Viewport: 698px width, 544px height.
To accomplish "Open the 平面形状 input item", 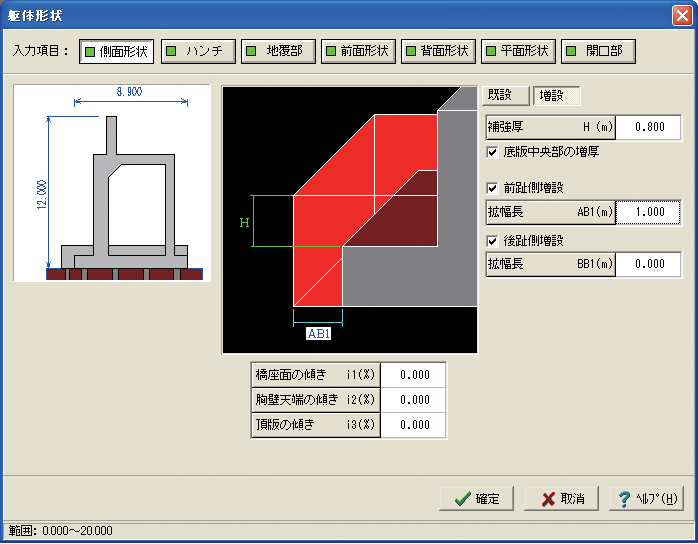I will point(518,52).
